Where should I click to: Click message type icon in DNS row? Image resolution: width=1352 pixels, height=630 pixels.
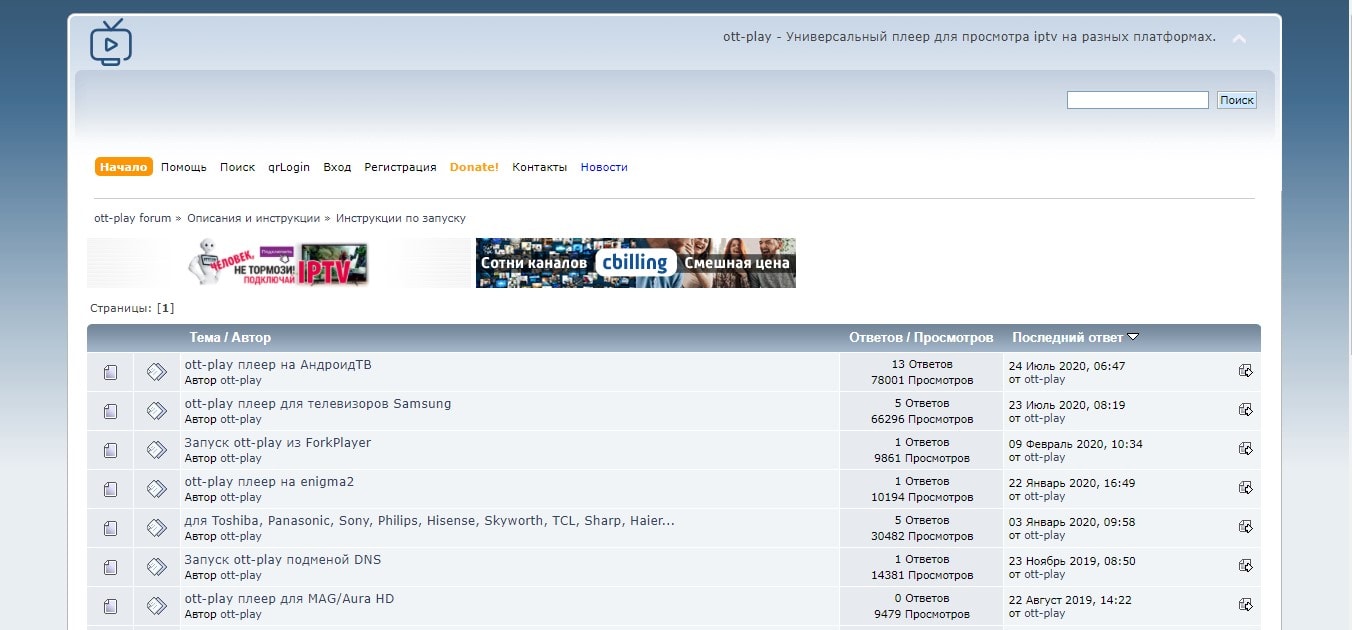pos(157,567)
